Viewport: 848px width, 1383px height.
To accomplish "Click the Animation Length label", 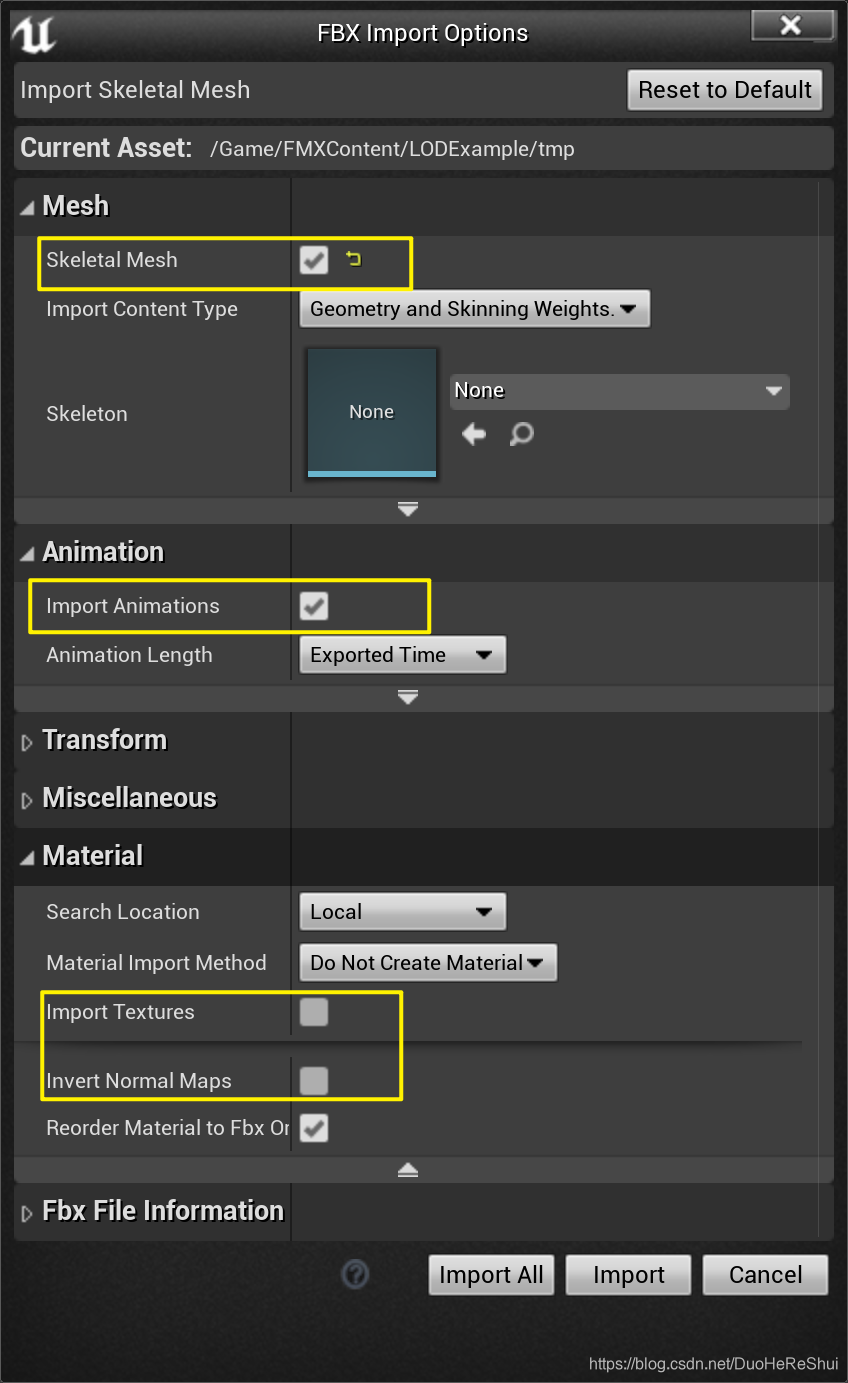I will tap(129, 655).
